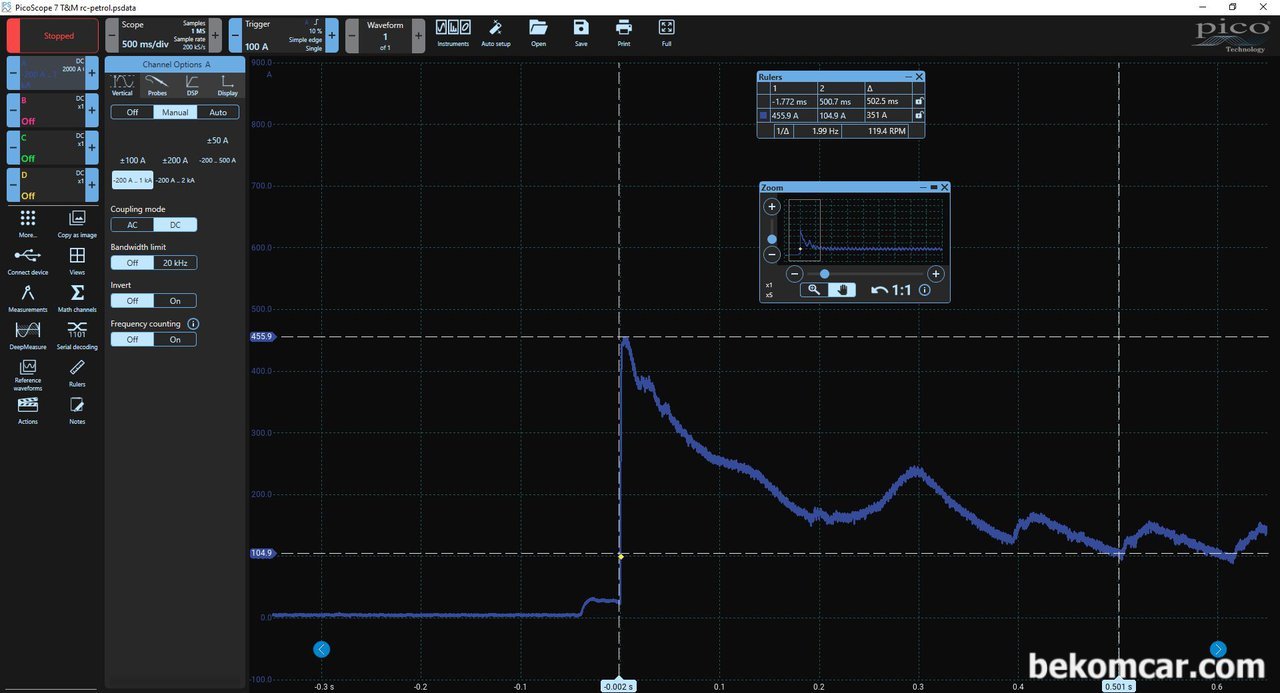Image resolution: width=1280 pixels, height=693 pixels.
Task: Decrease channel C range with minus
Action: tap(13, 147)
